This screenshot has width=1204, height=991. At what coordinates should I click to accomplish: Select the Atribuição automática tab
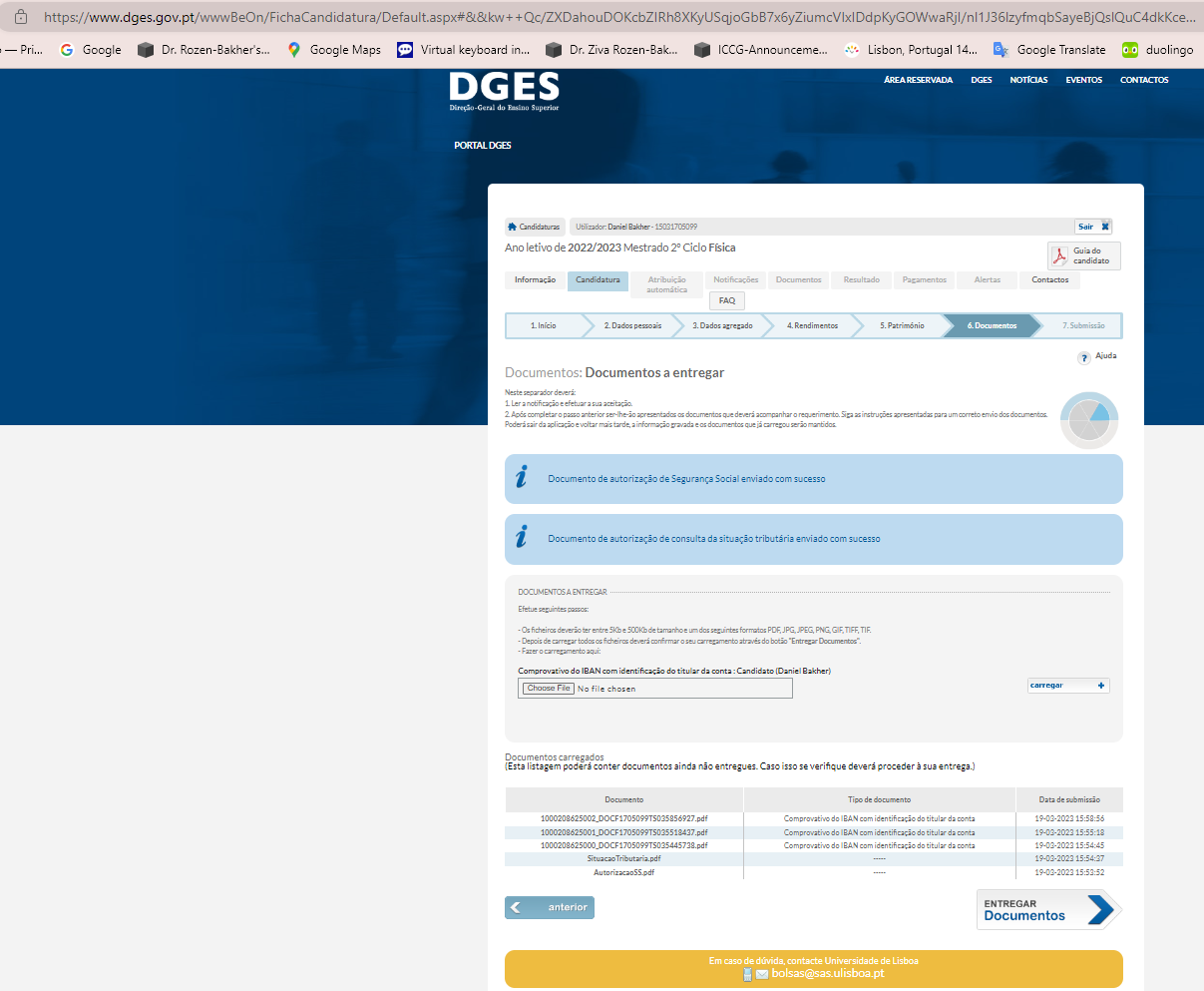[666, 284]
